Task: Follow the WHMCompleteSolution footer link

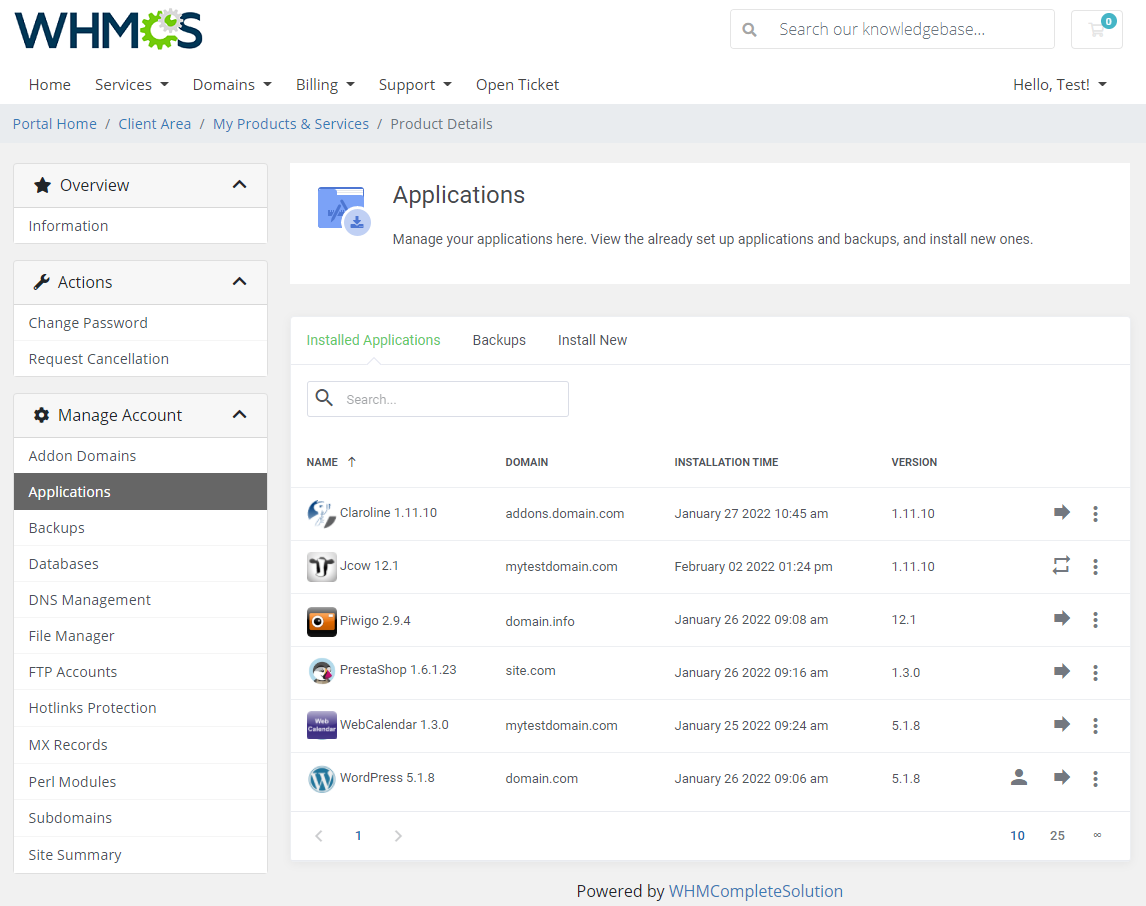Action: (756, 890)
